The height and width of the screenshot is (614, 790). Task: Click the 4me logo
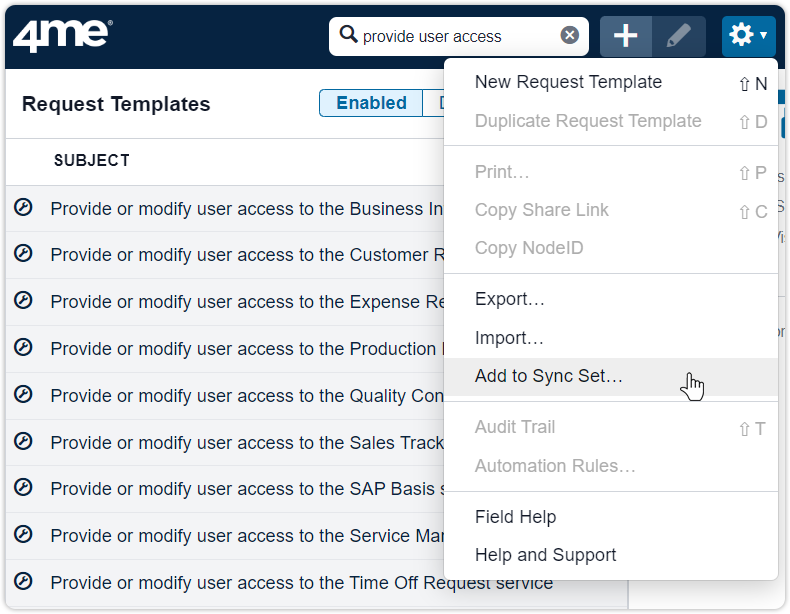tap(62, 36)
